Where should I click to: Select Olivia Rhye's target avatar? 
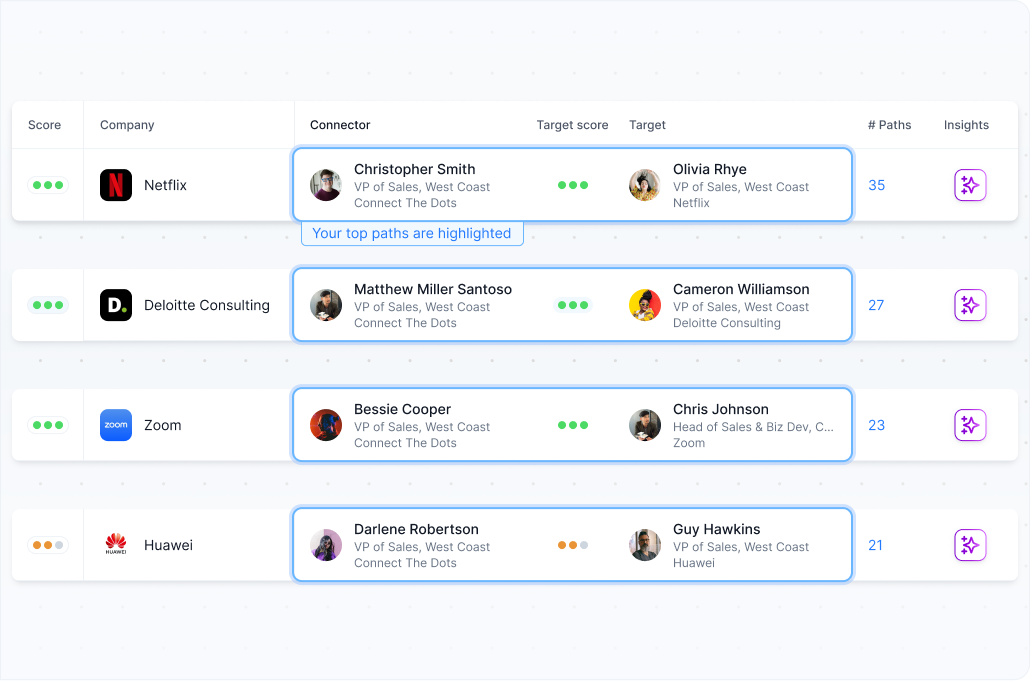click(645, 185)
